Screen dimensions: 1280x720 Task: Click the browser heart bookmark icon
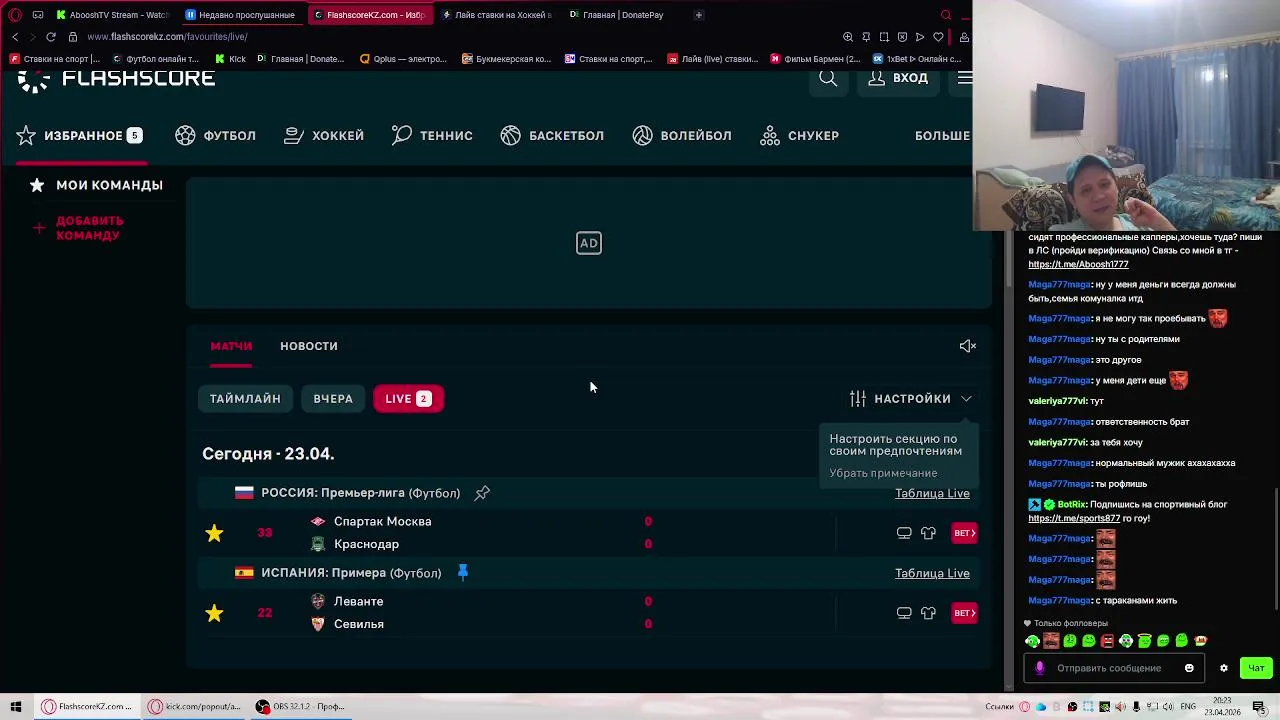tap(938, 37)
